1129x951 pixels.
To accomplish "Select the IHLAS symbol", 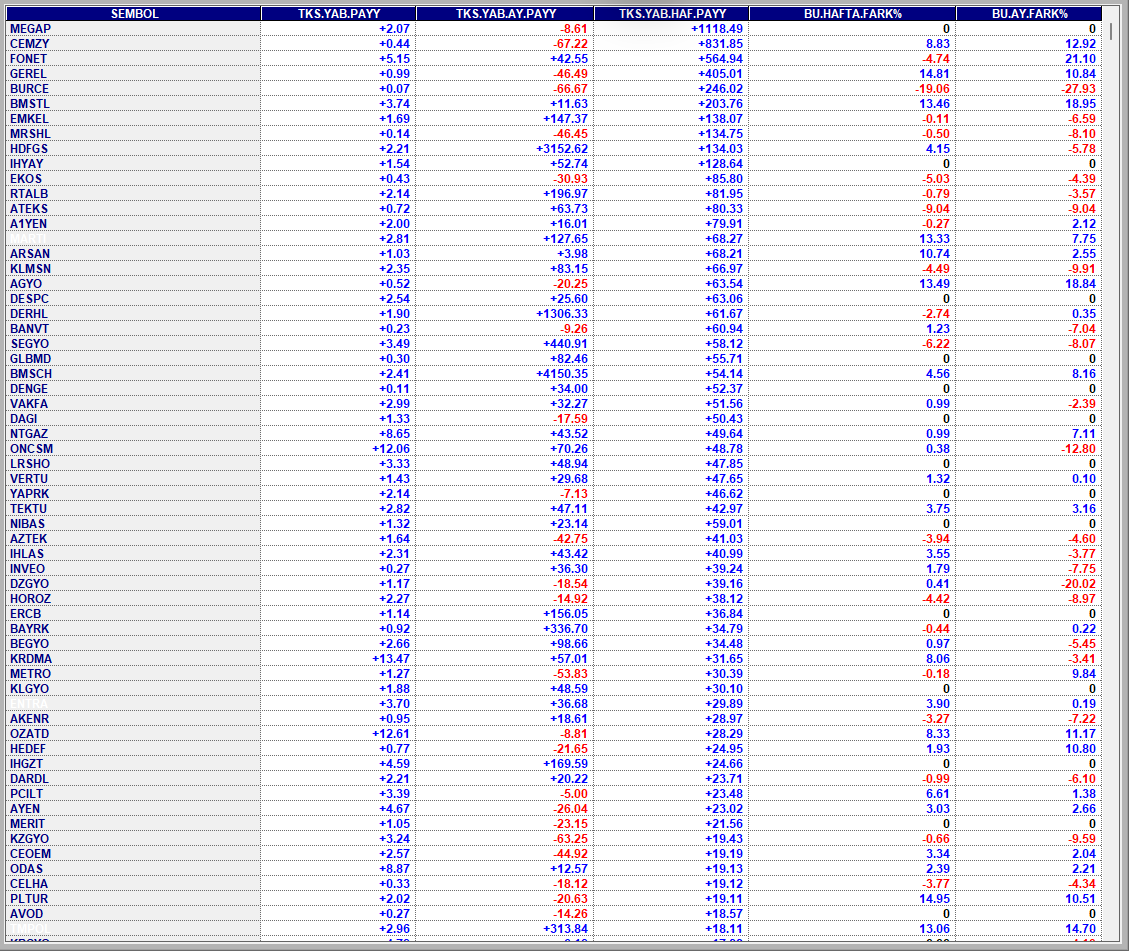I will pos(27,554).
